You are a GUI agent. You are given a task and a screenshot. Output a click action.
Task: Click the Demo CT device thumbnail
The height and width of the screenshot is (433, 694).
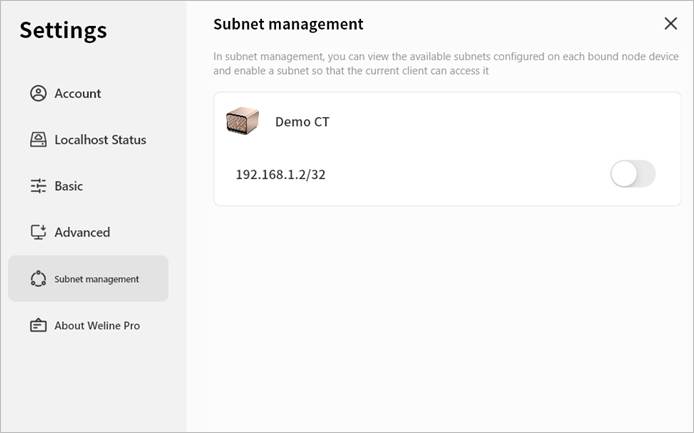[x=242, y=121]
